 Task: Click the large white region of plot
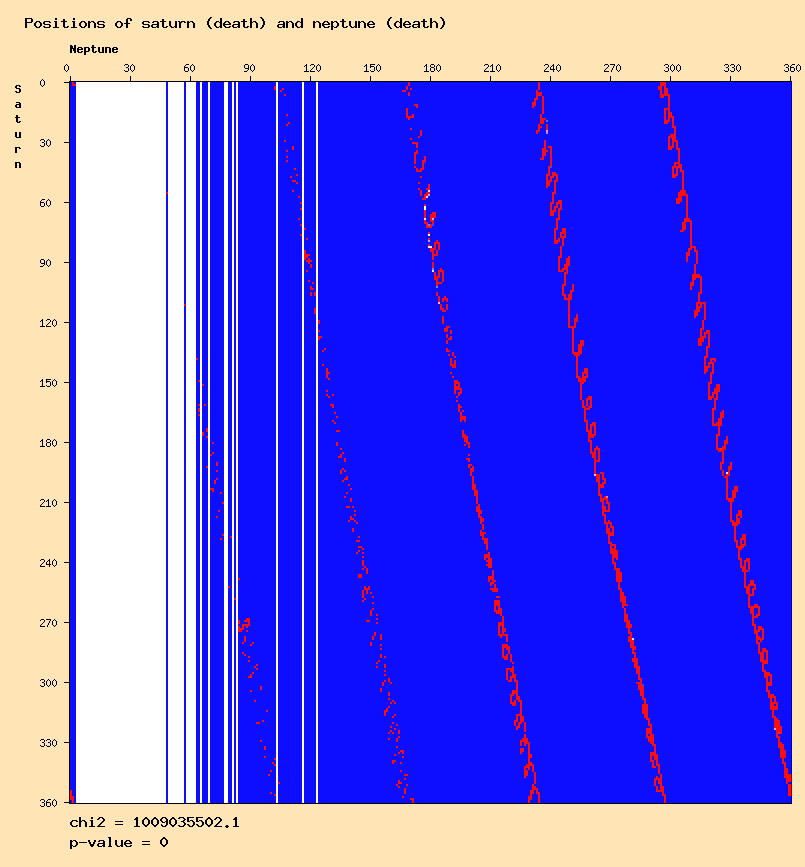click(x=121, y=442)
